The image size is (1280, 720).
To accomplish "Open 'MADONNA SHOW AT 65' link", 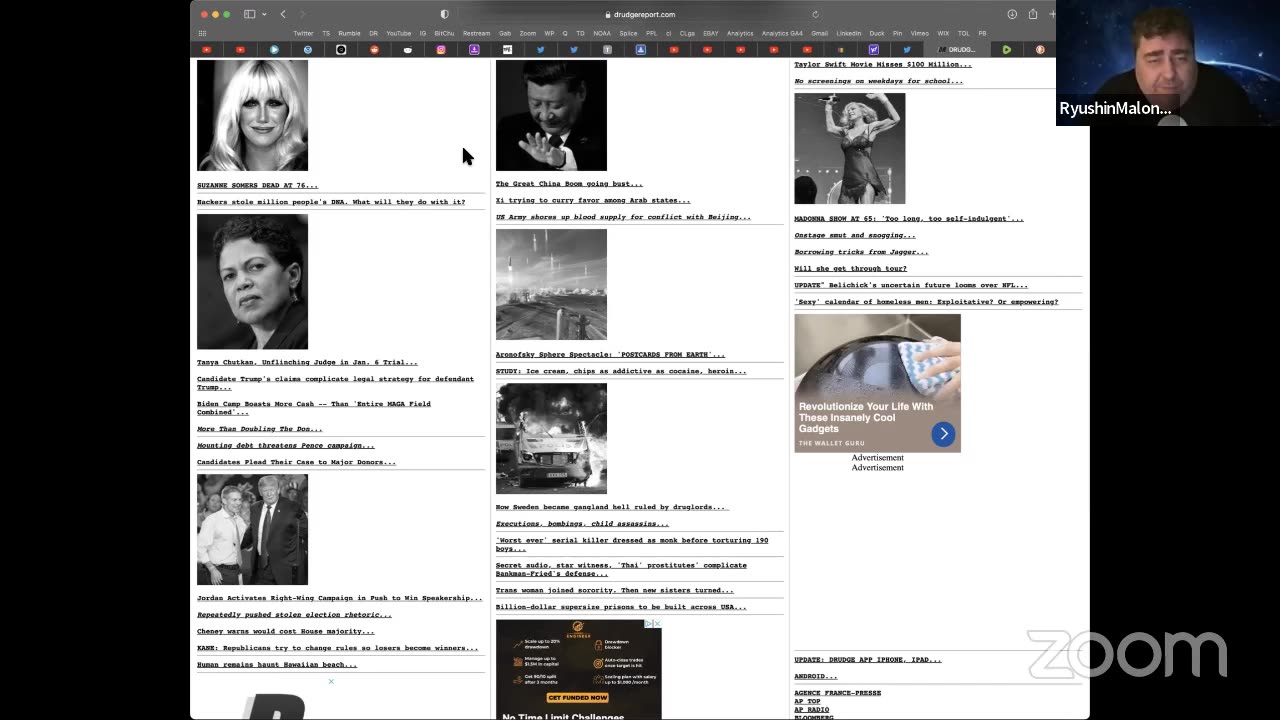I will 909,218.
